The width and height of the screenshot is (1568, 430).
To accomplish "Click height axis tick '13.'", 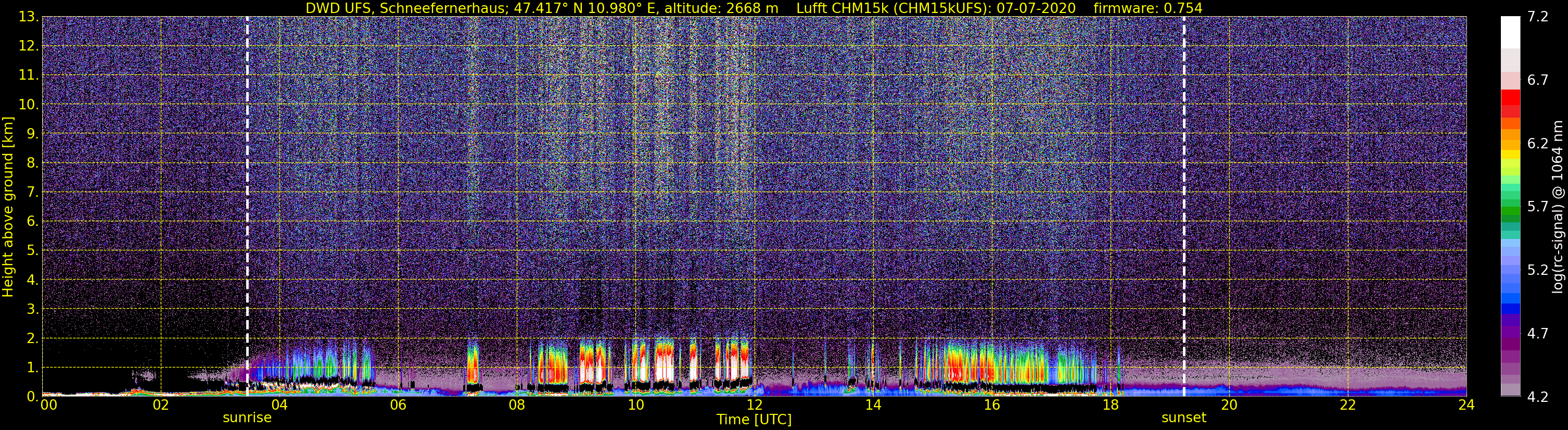I will [x=29, y=17].
